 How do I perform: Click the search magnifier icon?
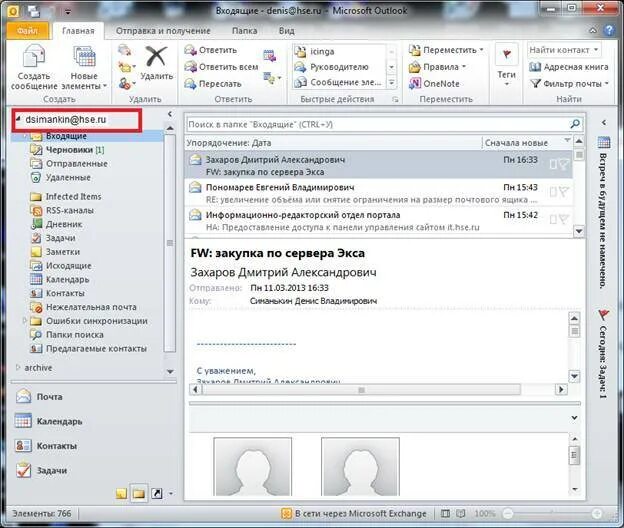575,124
